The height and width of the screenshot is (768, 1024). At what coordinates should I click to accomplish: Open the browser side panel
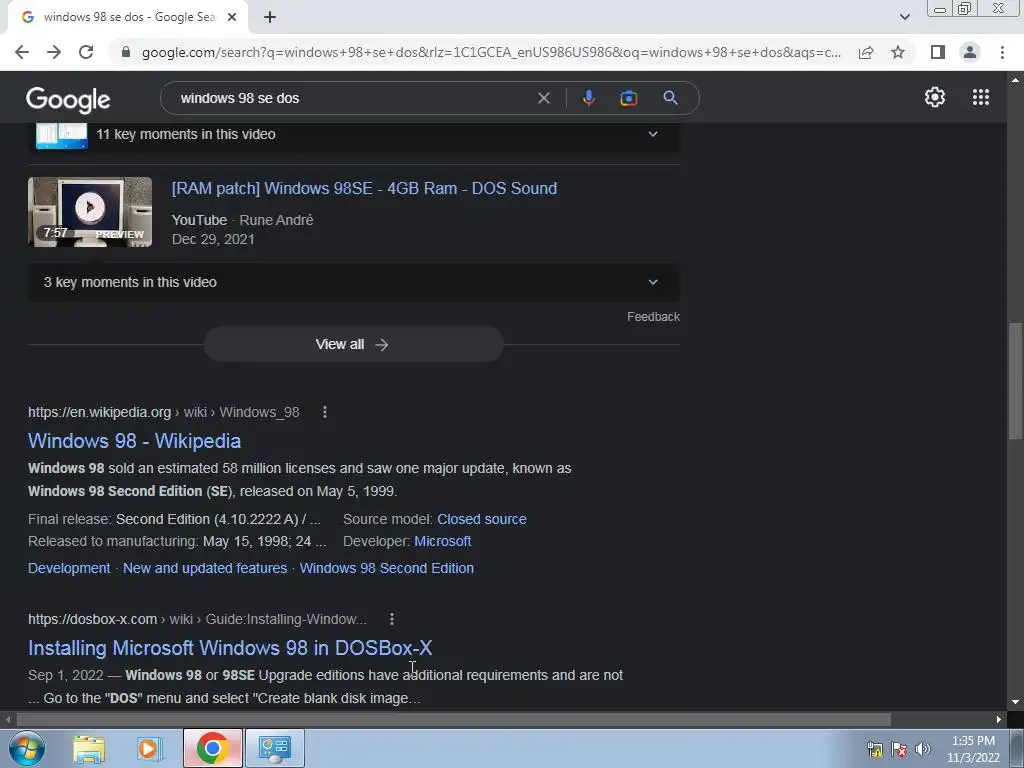[x=938, y=52]
